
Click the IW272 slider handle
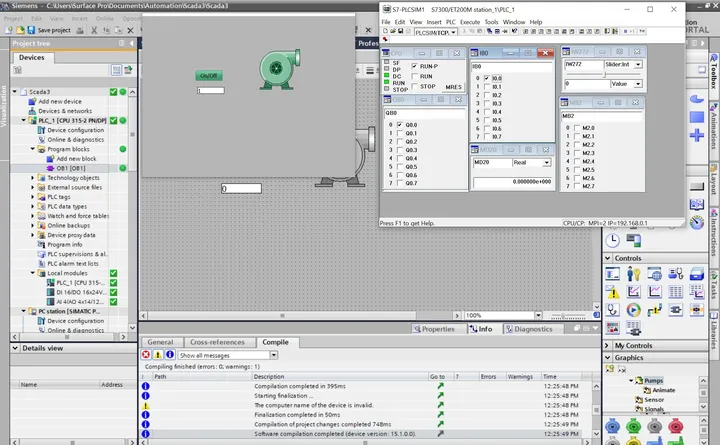[604, 74]
